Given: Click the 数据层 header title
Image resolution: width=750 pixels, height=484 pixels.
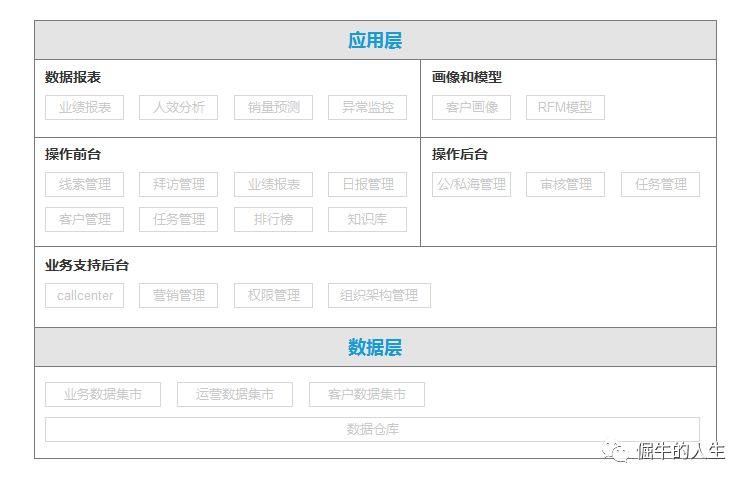Looking at the screenshot, I should click(375, 347).
